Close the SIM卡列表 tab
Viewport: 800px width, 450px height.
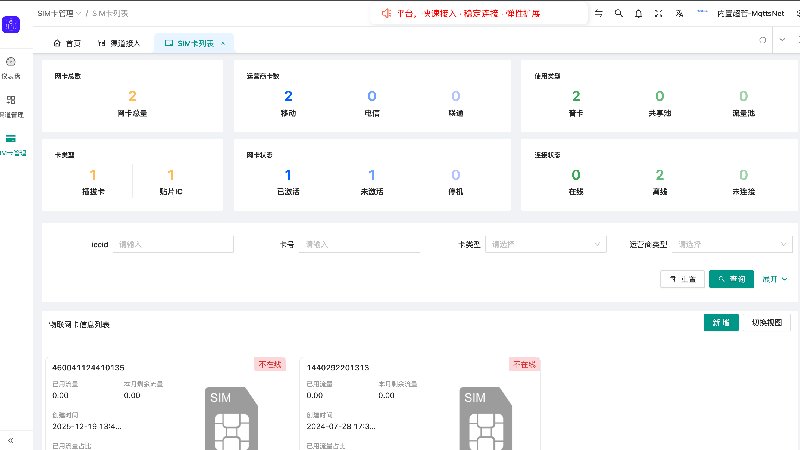tap(223, 43)
